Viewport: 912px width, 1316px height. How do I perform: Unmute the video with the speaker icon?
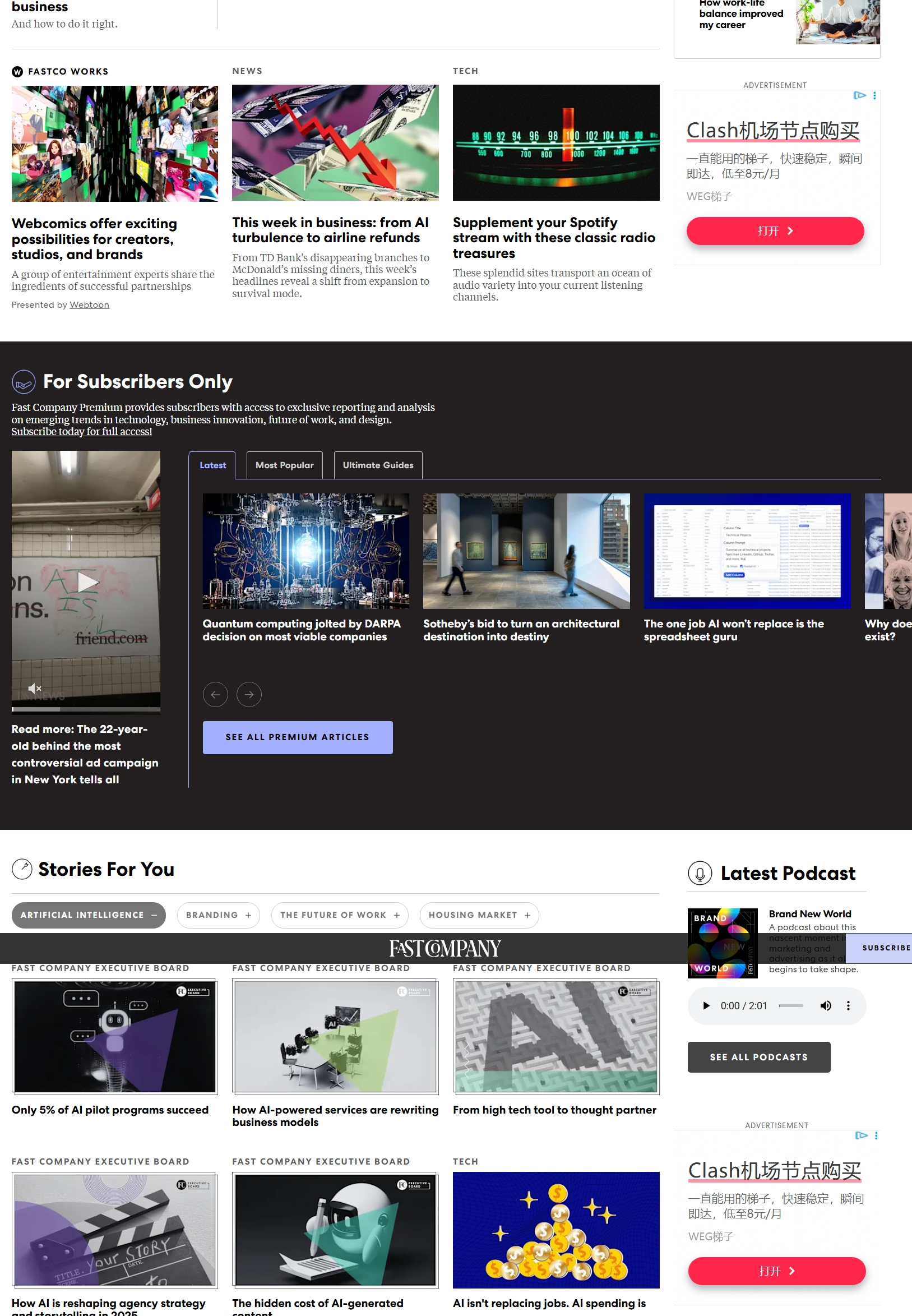tap(34, 688)
